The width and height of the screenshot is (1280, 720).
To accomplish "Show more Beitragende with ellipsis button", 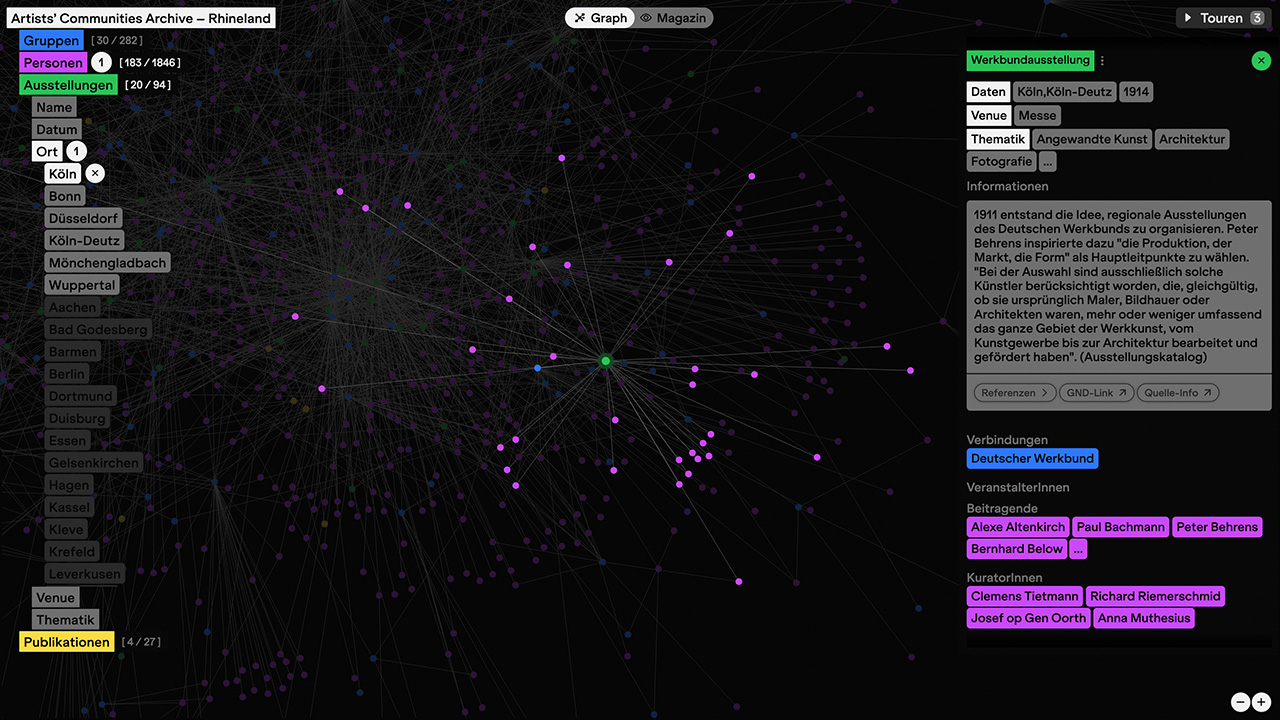I will [1078, 549].
